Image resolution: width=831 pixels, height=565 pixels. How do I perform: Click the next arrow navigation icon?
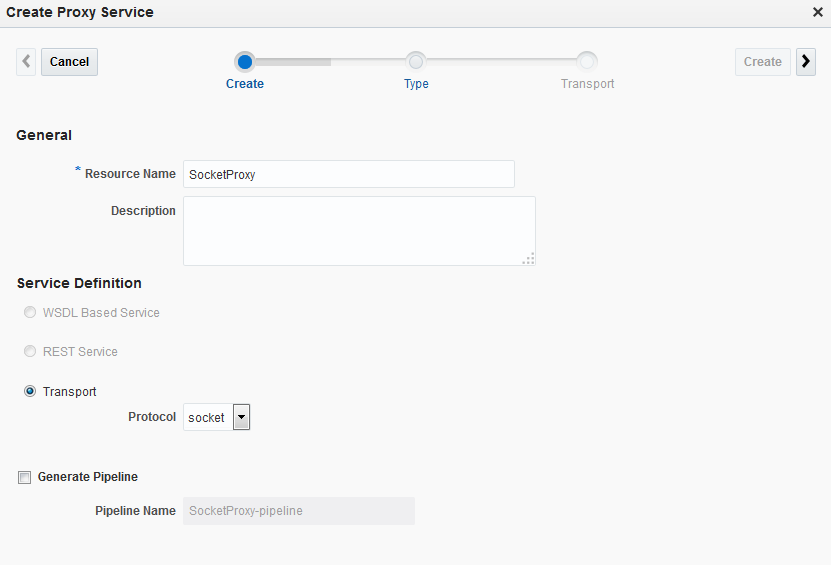click(x=806, y=62)
